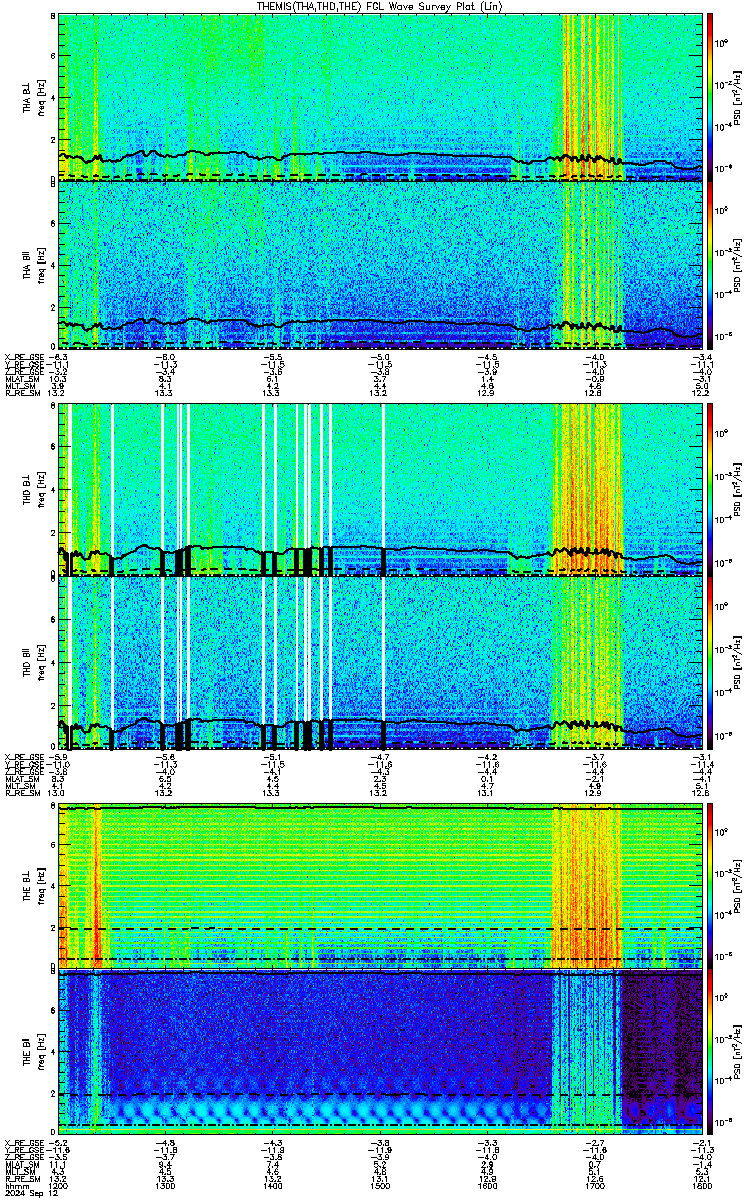Viewport: 750px width, 1200px height.
Task: Click the color bar beside THA BII panel
Action: pos(710,265)
